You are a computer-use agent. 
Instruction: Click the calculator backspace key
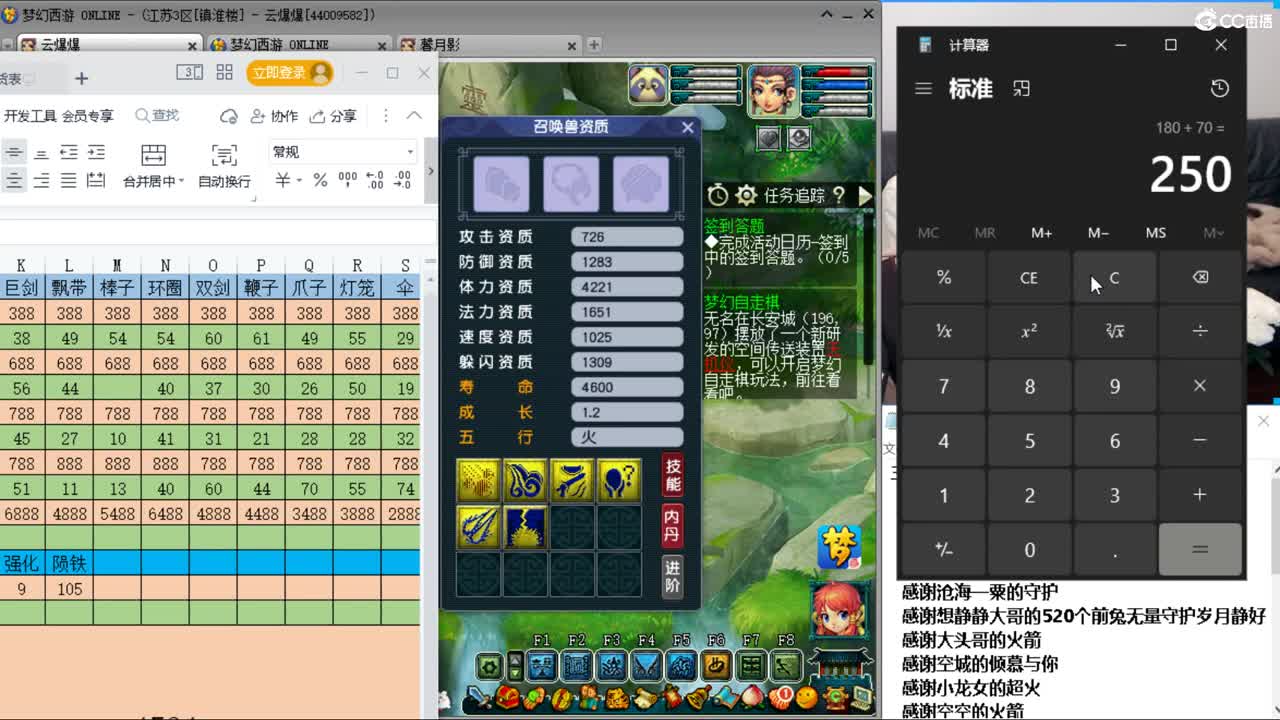coord(1200,278)
